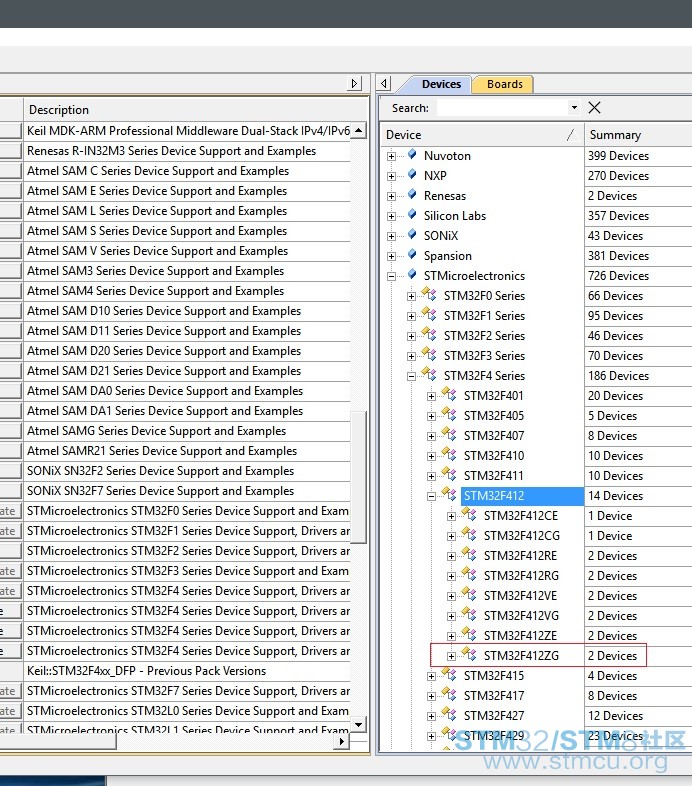Click the packs list horizontal scroll-right arrow
Image resolution: width=692 pixels, height=786 pixels.
pos(342,741)
